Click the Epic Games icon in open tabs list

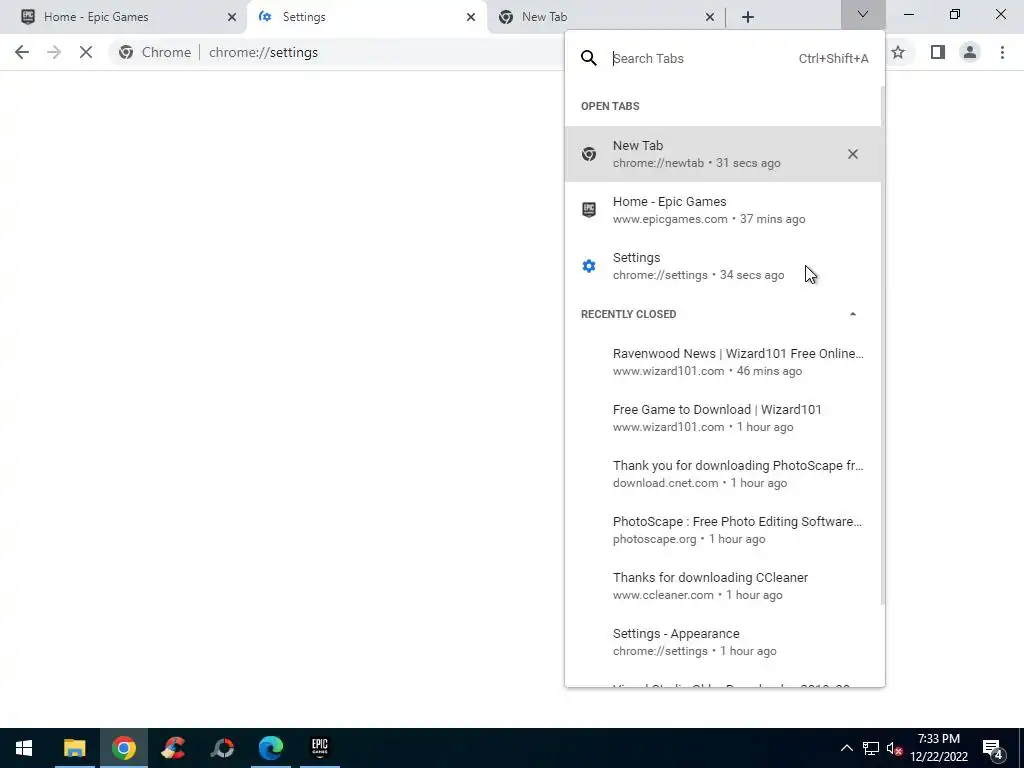(x=588, y=210)
